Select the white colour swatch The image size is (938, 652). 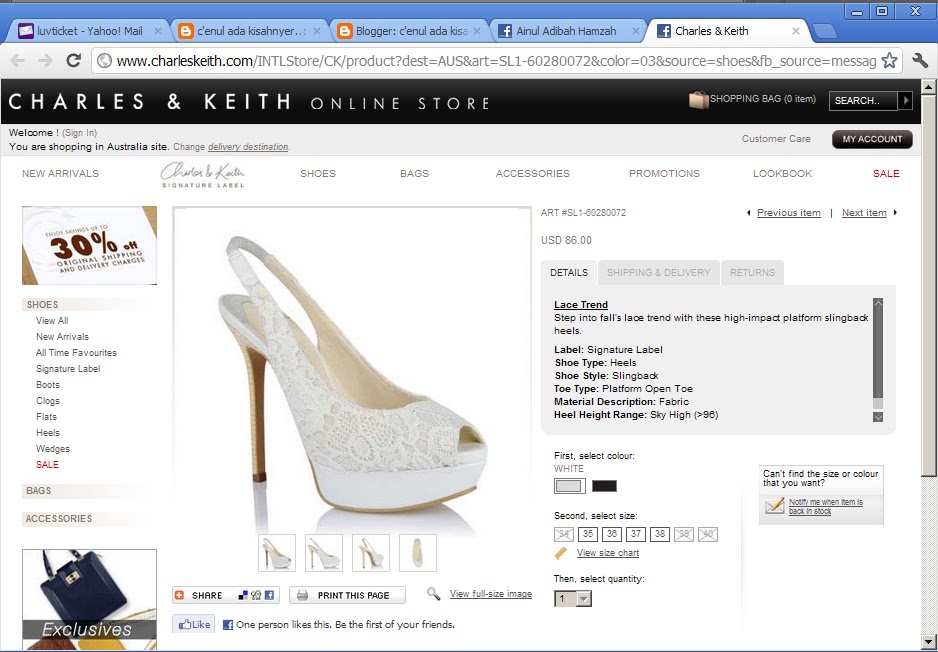569,486
